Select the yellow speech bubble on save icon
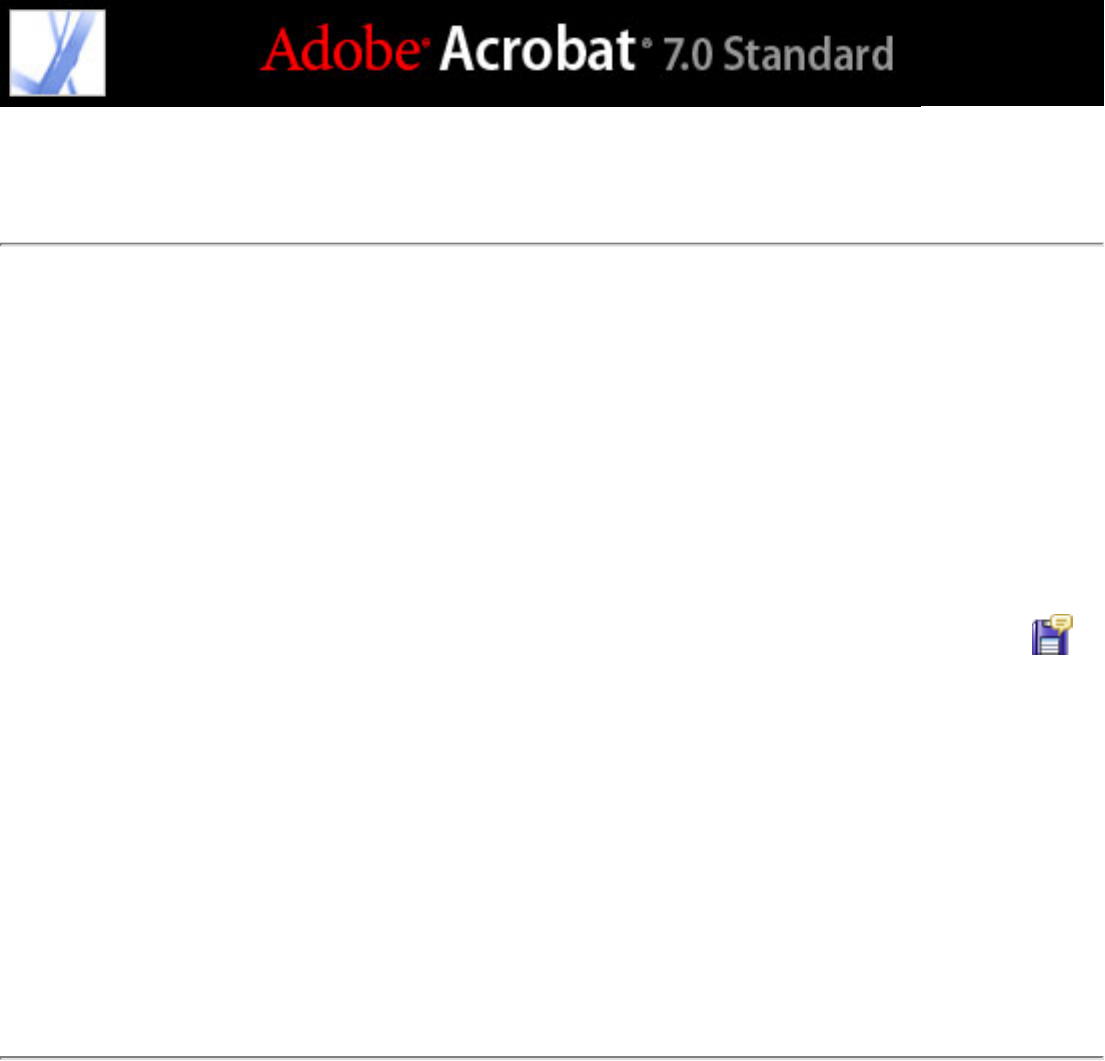 1062,622
